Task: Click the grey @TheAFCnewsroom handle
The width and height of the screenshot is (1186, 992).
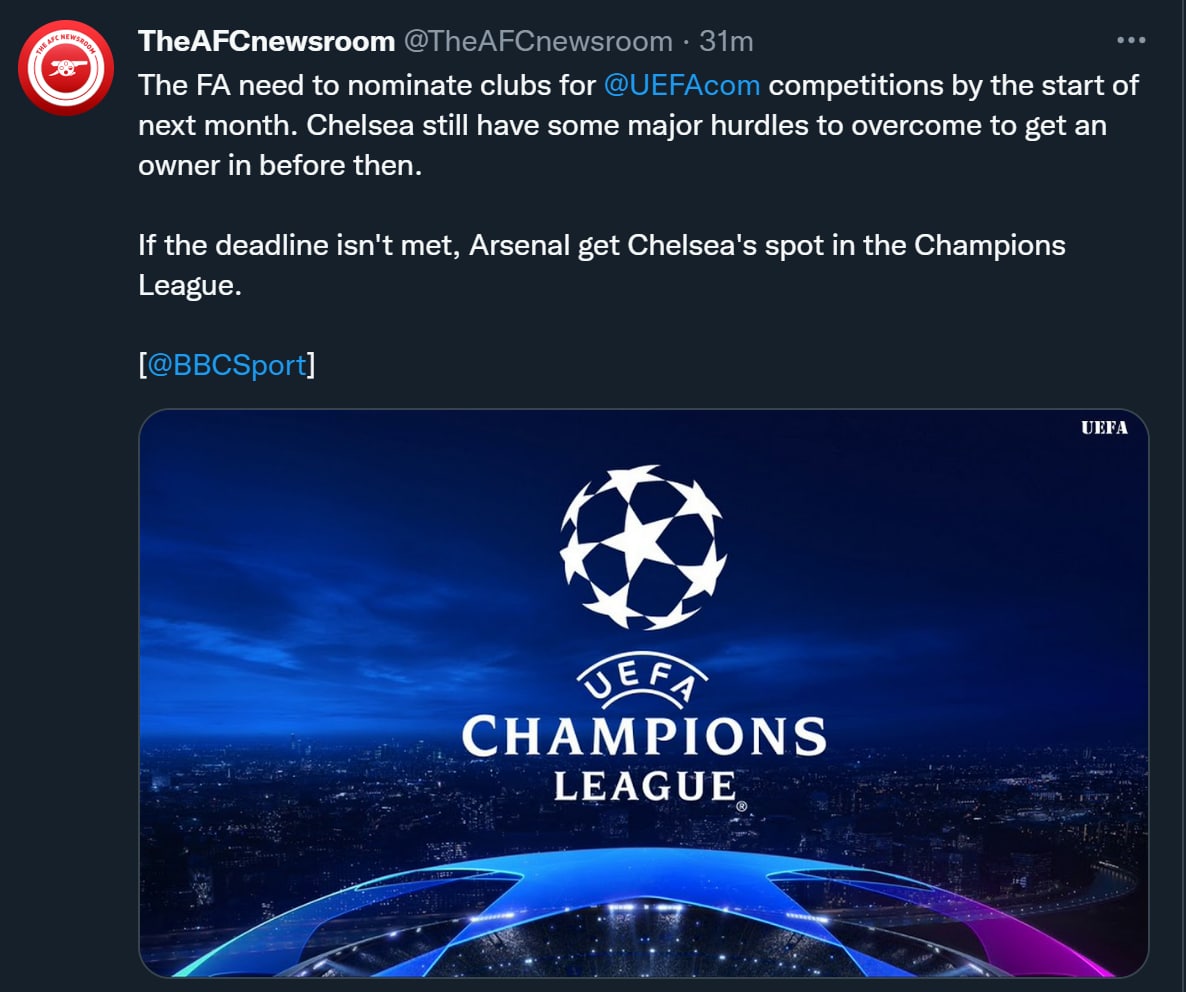Action: tap(537, 41)
